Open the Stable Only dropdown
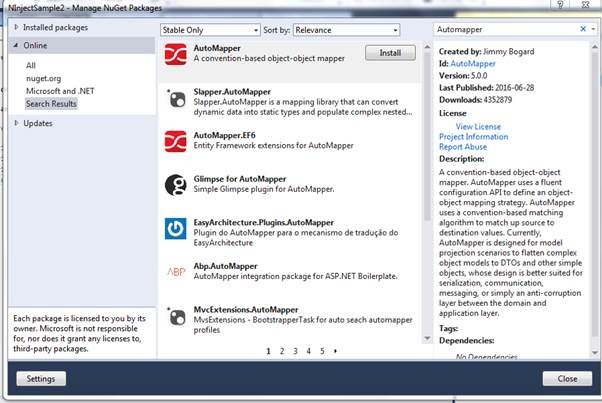The height and width of the screenshot is (403, 602). click(210, 30)
